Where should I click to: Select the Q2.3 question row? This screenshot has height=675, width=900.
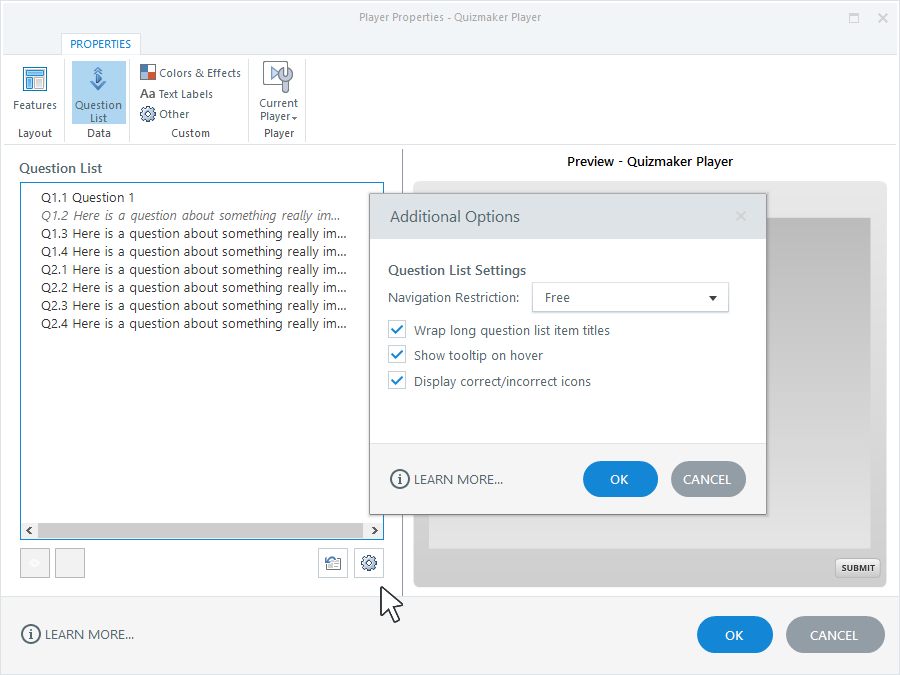[x=193, y=305]
